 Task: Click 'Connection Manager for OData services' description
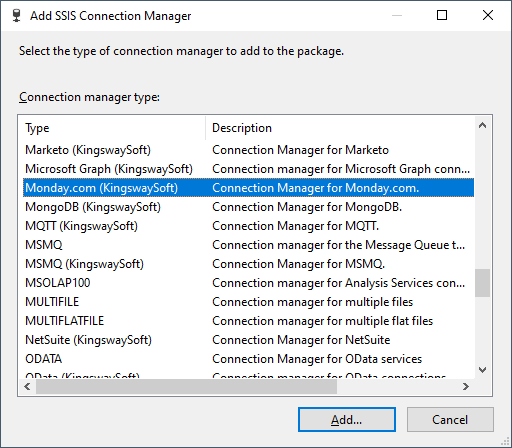(317, 359)
